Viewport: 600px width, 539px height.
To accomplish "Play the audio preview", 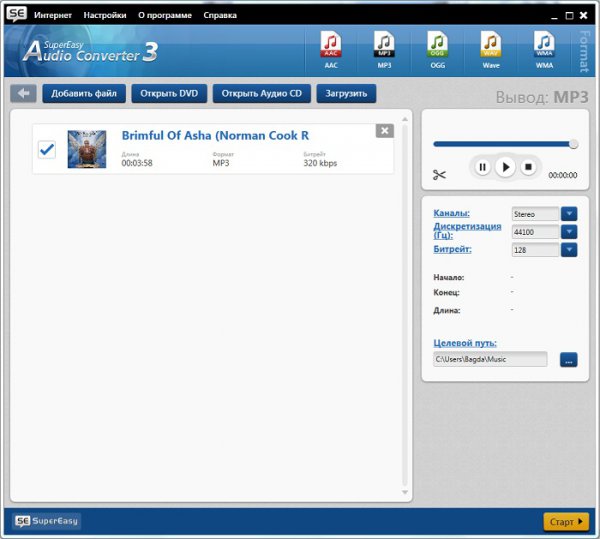I will pos(505,167).
